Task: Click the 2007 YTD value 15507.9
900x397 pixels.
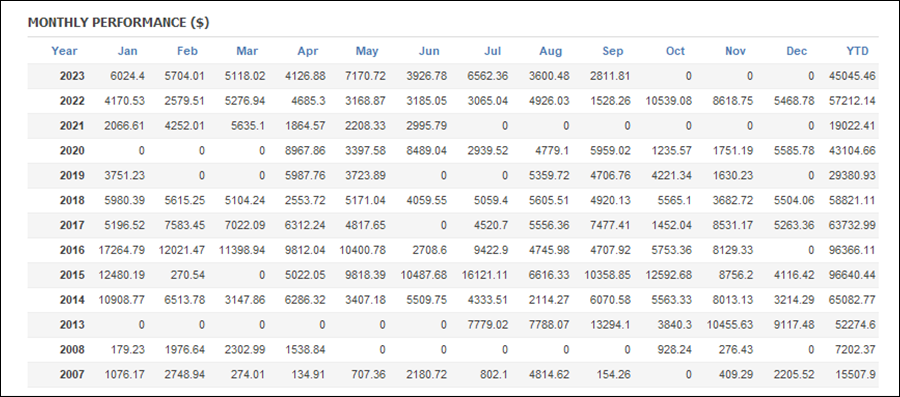Action: (855, 375)
